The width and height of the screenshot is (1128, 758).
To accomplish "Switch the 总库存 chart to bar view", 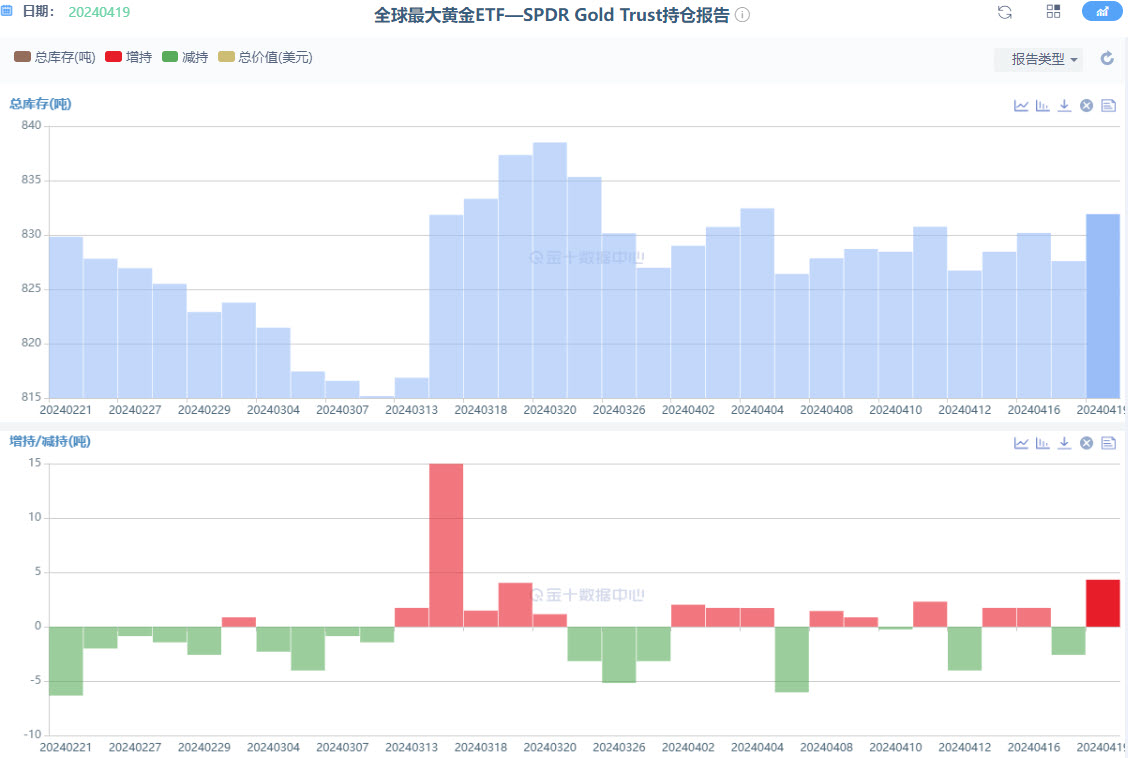I will click(1042, 106).
